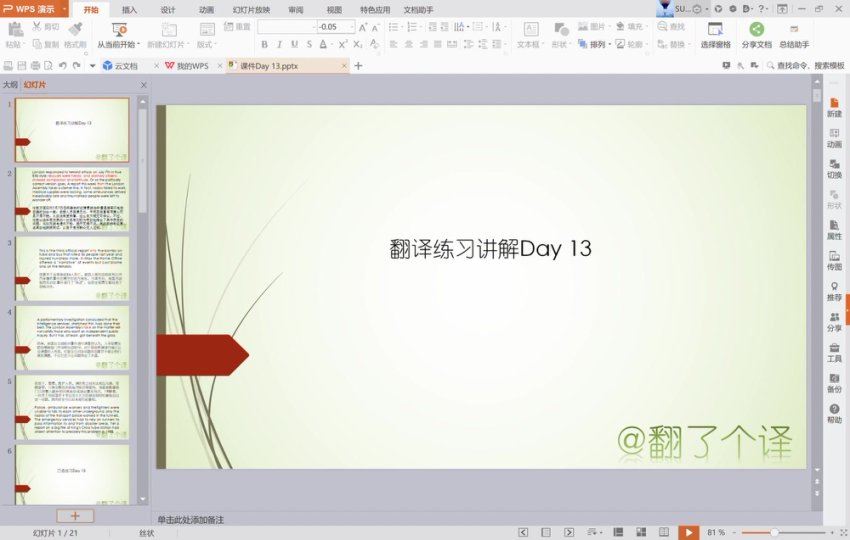Switch to the View (视图) ribbon tab
This screenshot has width=850, height=540.
334,10
